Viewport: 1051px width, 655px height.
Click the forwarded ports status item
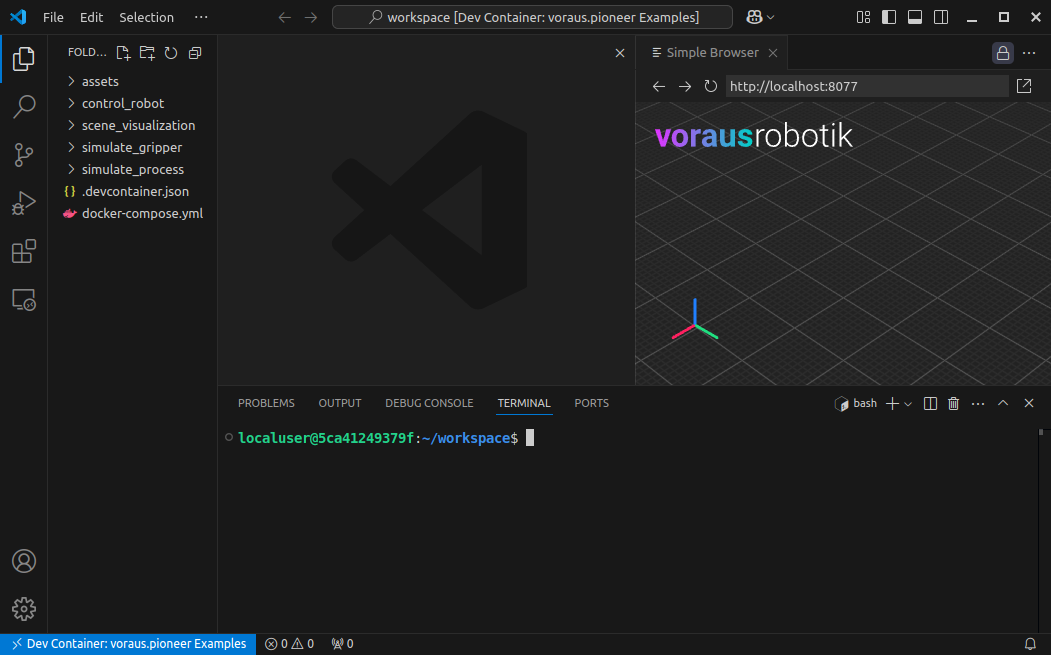click(x=343, y=644)
